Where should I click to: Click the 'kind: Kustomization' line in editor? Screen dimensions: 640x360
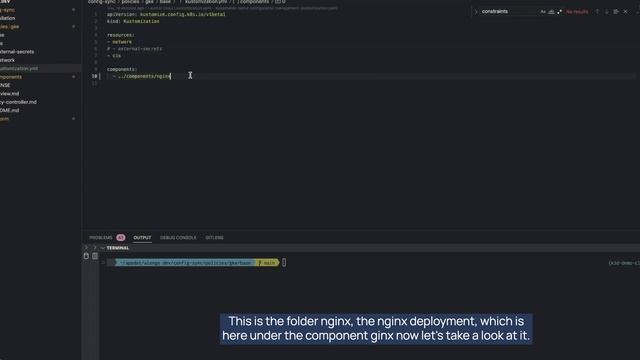(133, 21)
